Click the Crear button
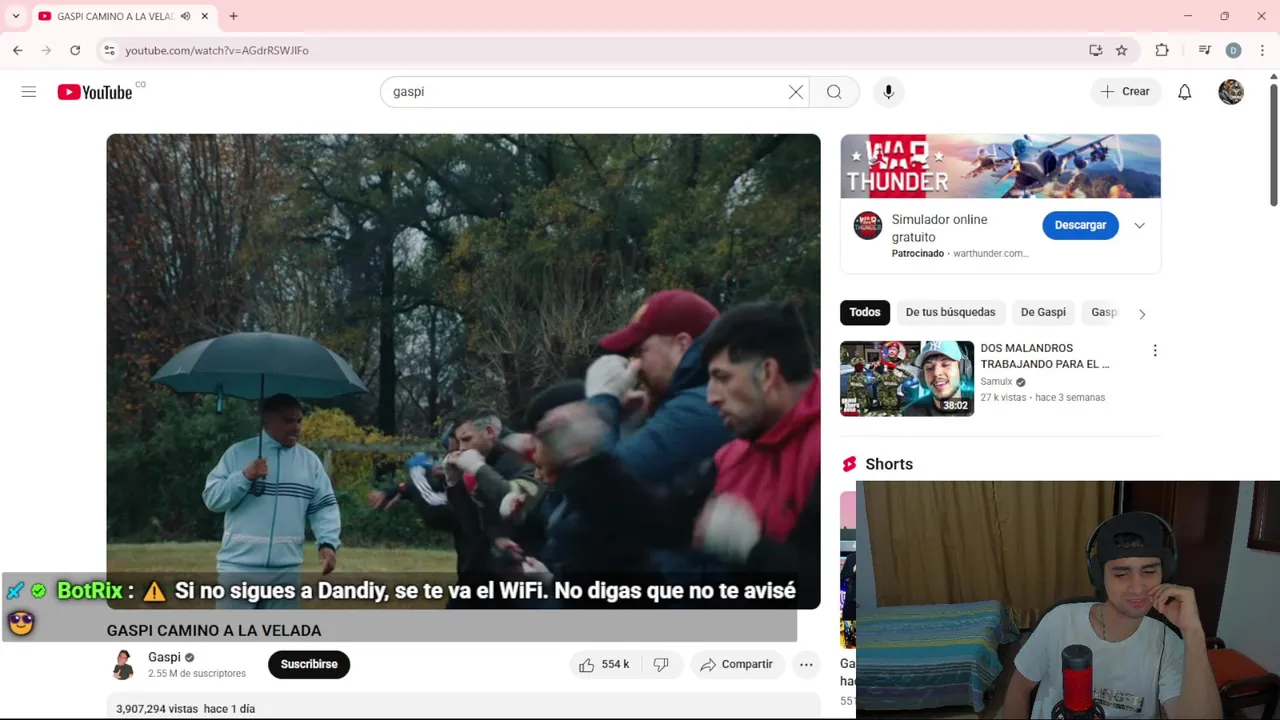Image resolution: width=1280 pixels, height=720 pixels. click(1126, 92)
